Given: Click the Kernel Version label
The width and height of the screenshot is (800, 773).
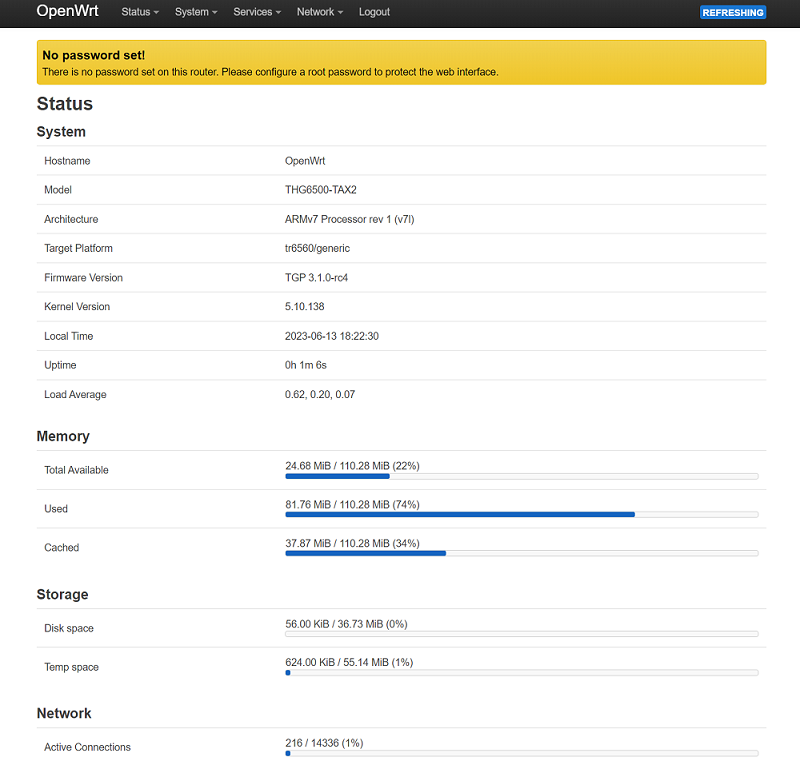Looking at the screenshot, I should pos(77,307).
